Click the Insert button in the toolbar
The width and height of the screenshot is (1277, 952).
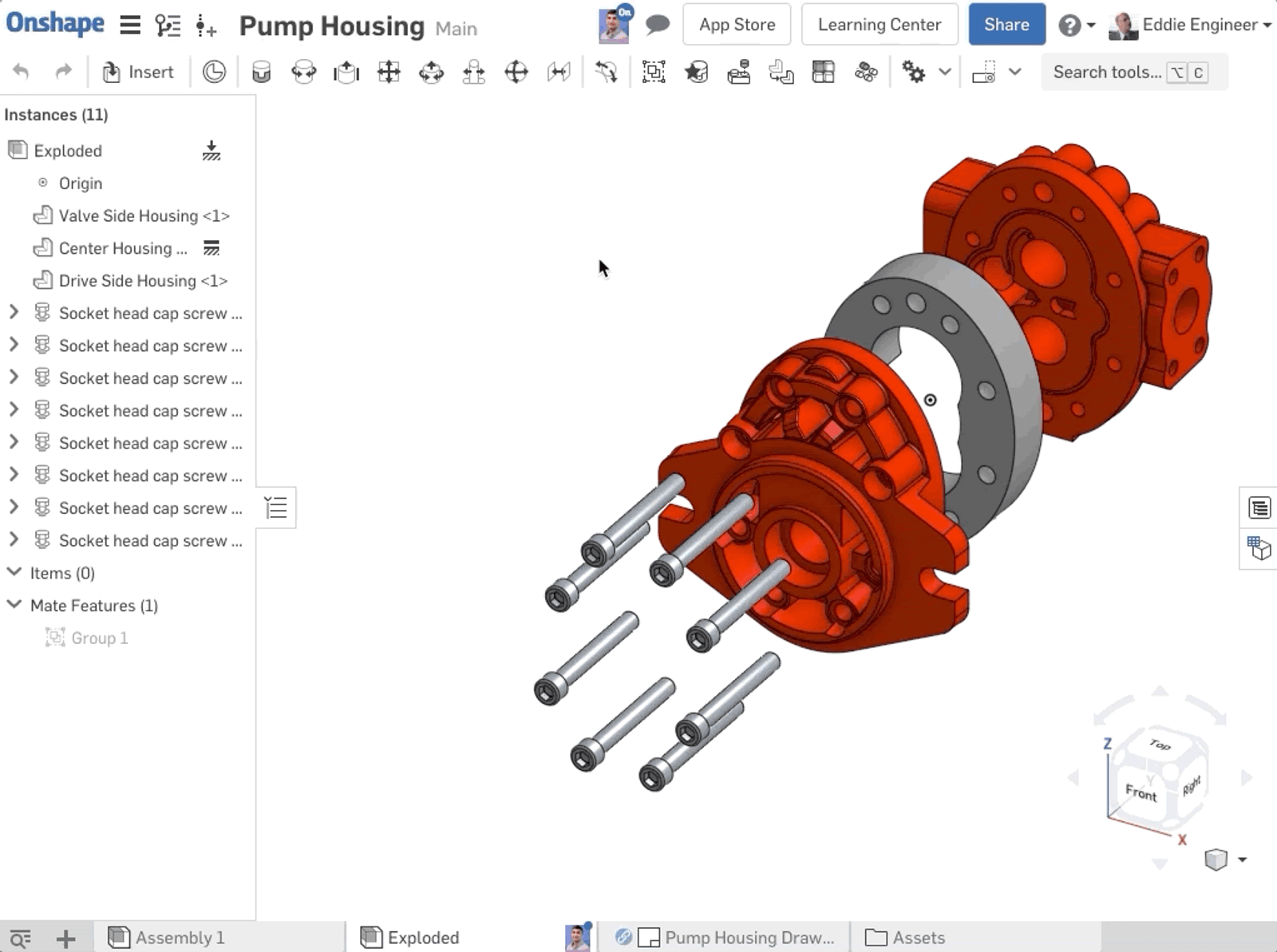(x=138, y=73)
